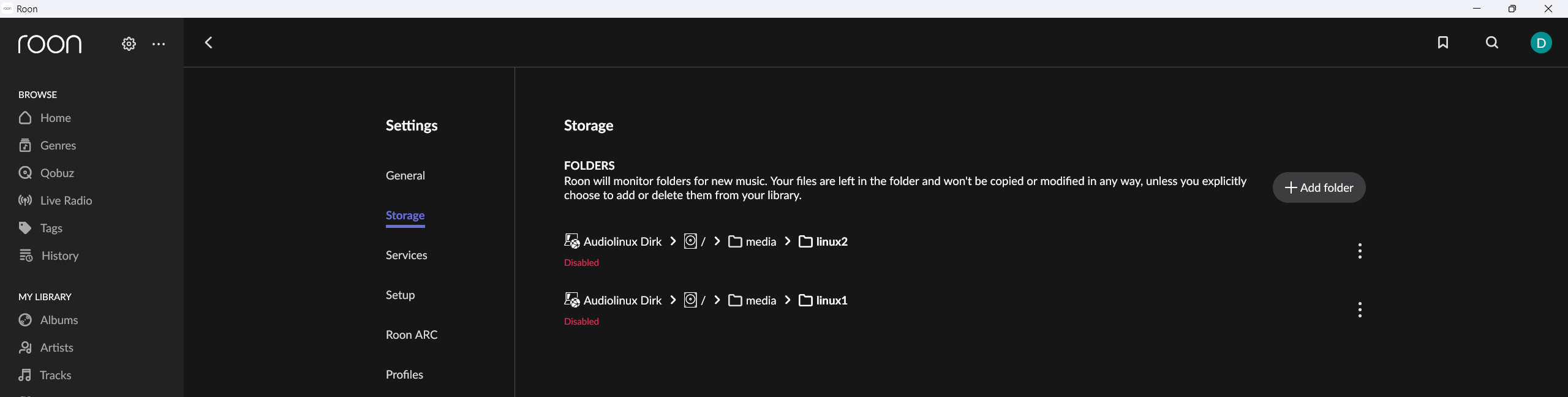Open bookmarks from the top bar

(1443, 42)
